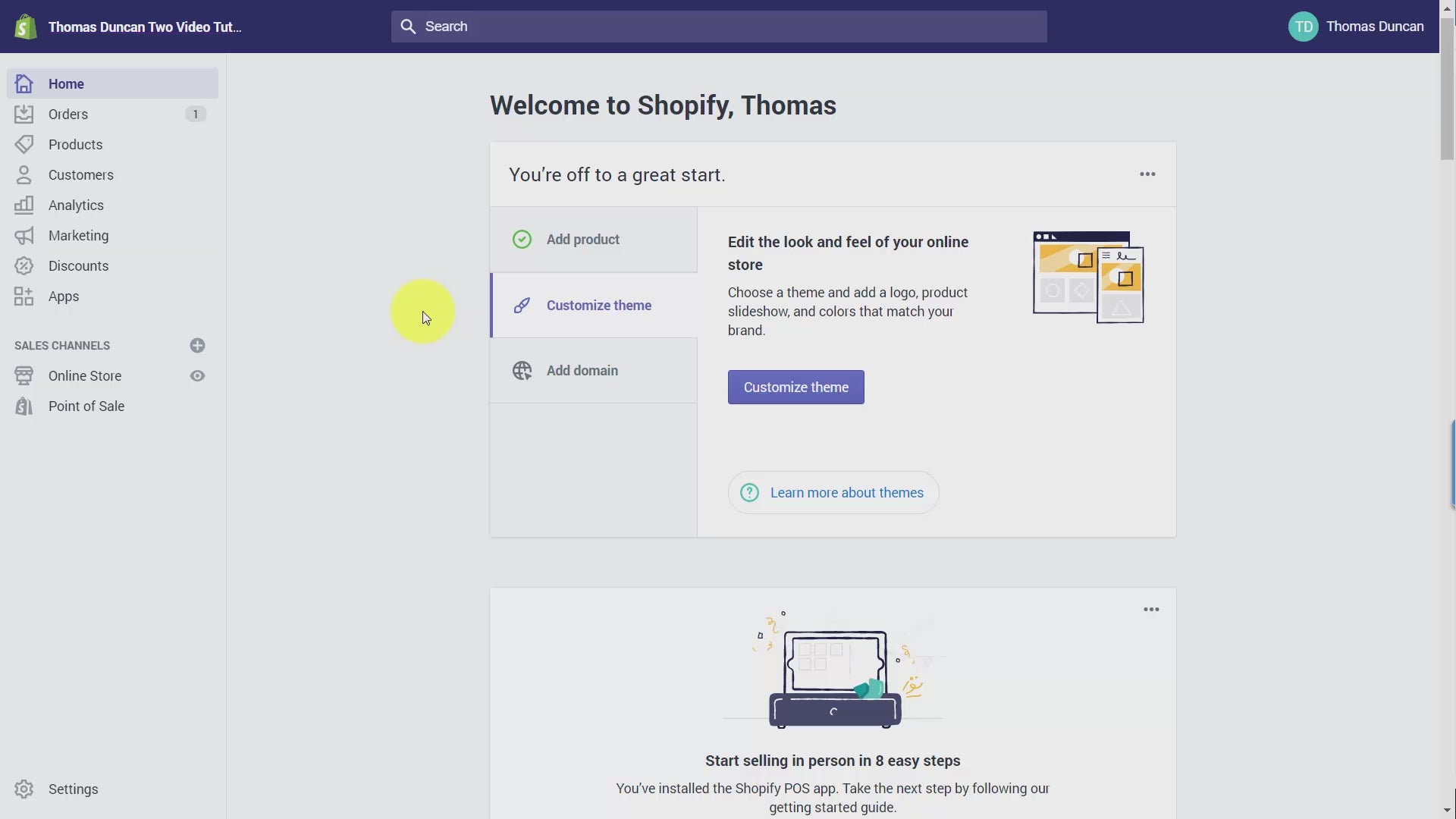Open the Products section

(112, 144)
